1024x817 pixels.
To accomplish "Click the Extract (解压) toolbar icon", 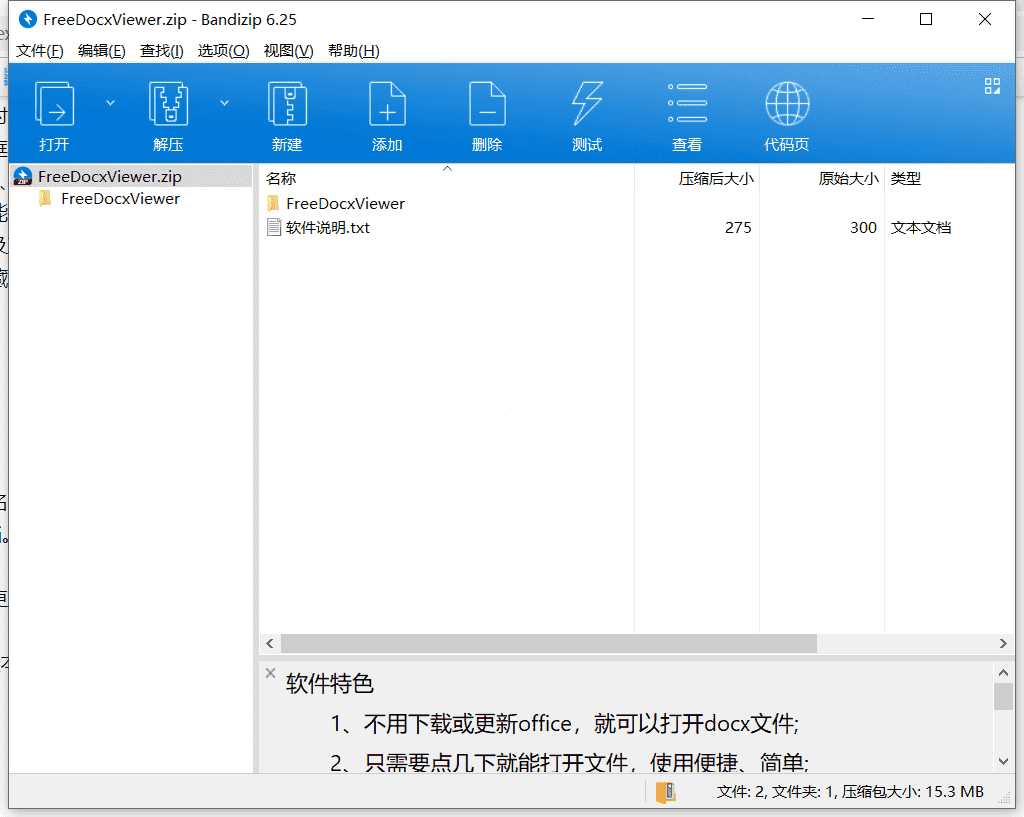I will click(168, 104).
